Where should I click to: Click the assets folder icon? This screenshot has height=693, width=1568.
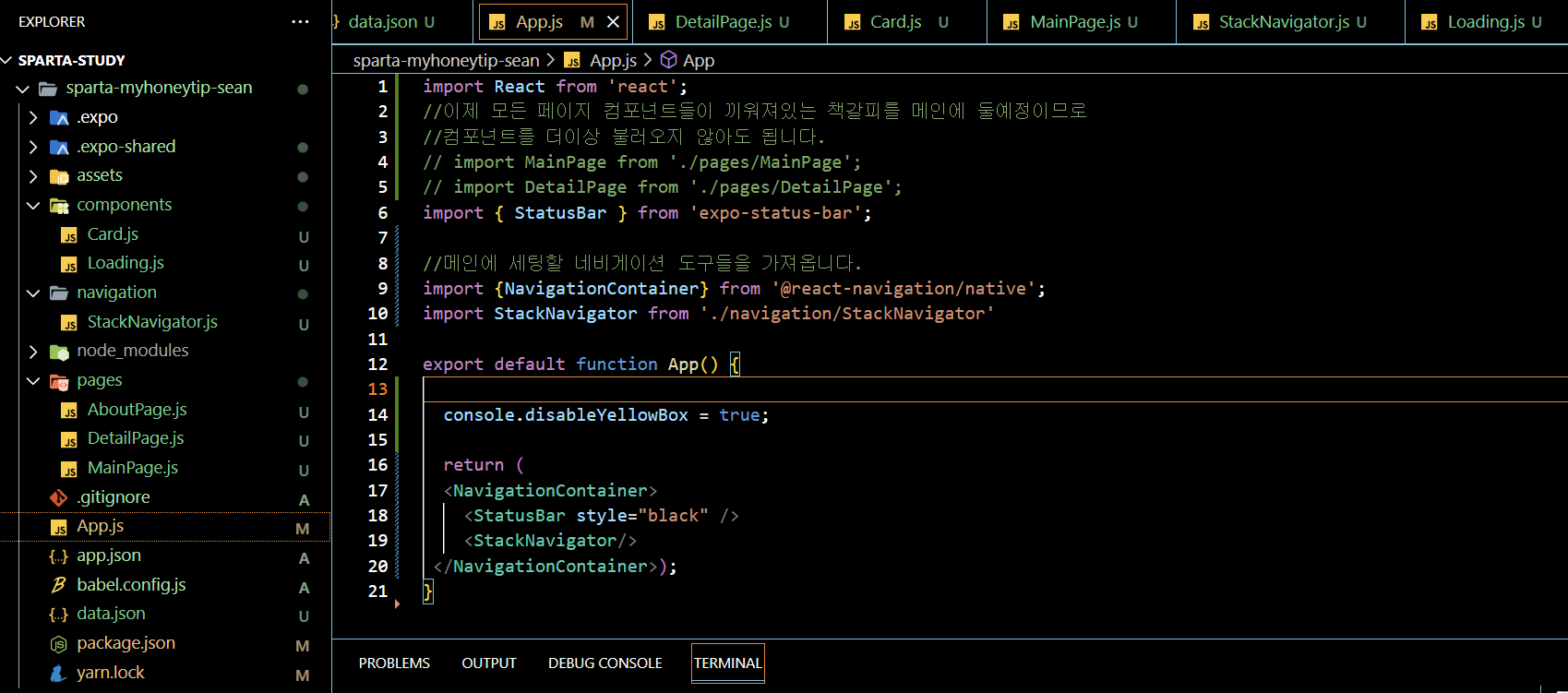[x=59, y=176]
